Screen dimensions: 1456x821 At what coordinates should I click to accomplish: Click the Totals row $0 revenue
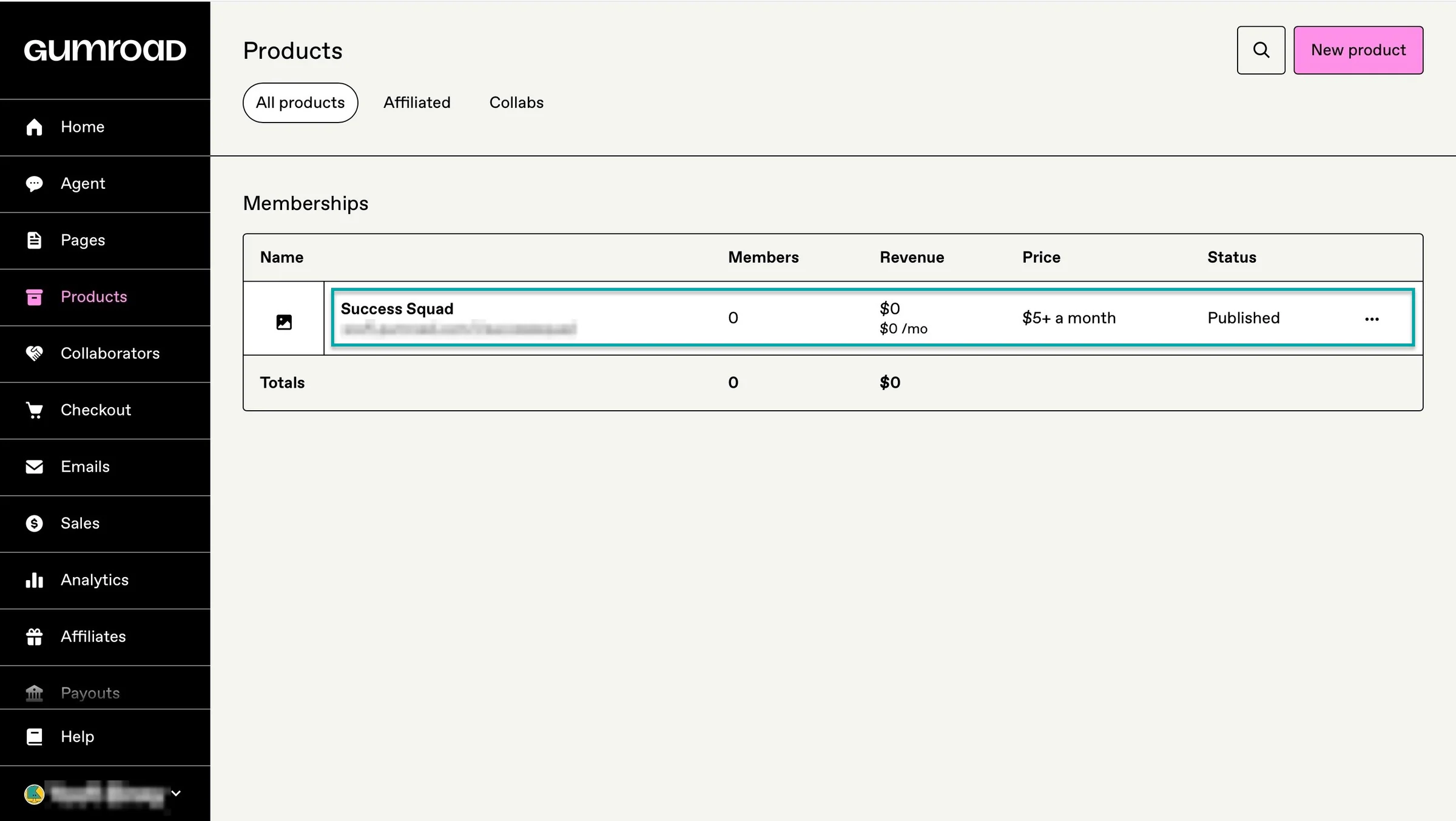pos(890,383)
